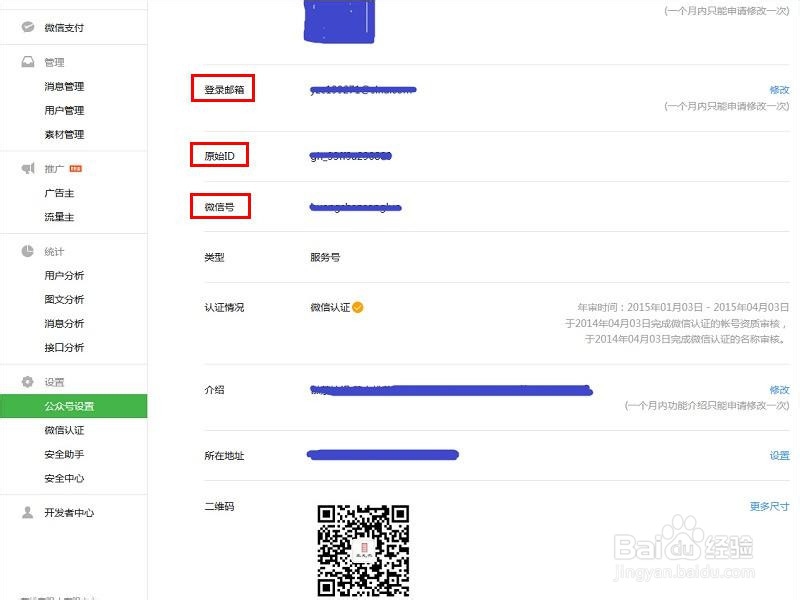
Task: Click 修改 next to 登录邮箱
Action: 779,89
